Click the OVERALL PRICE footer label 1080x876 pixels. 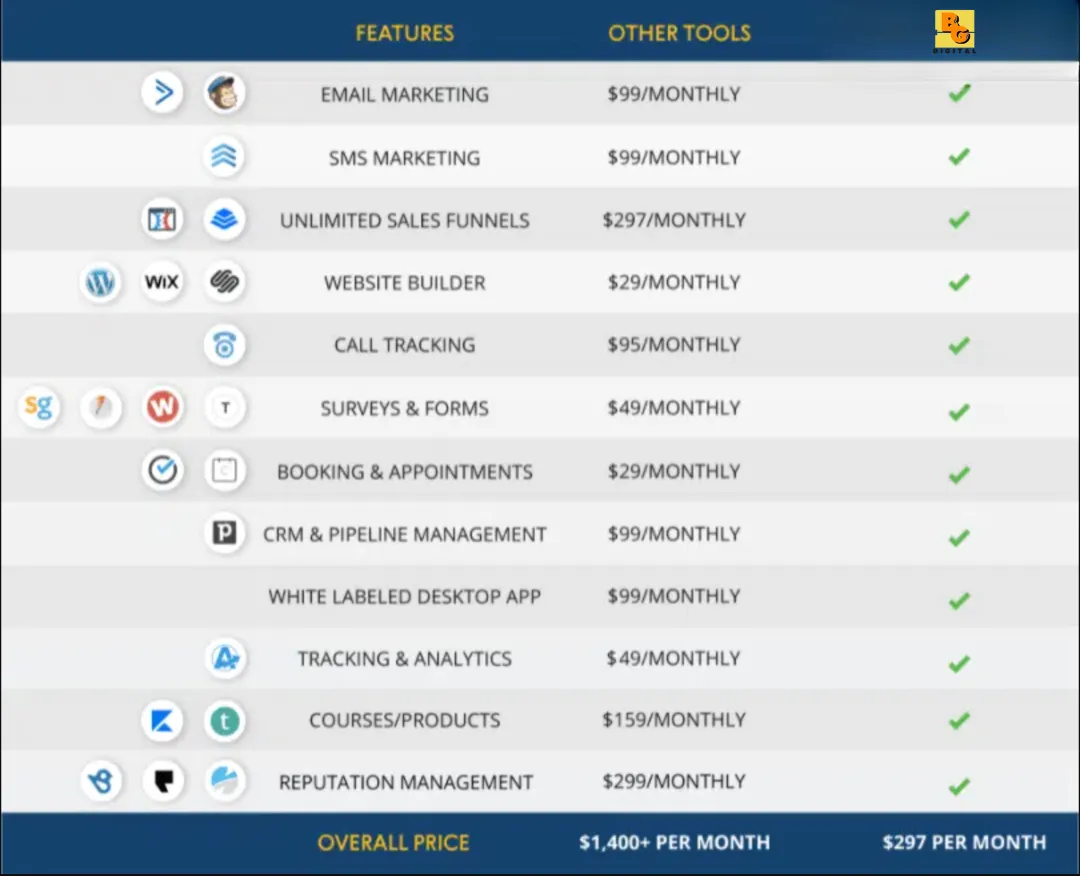point(393,842)
